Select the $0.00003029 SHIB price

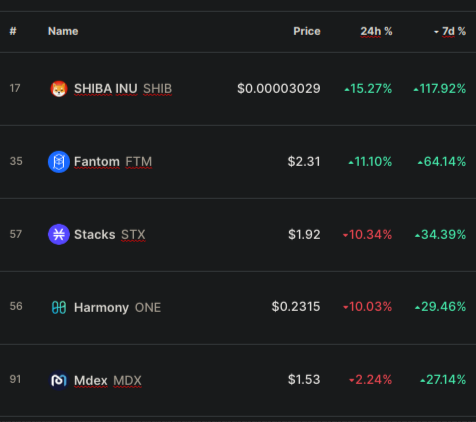(x=279, y=89)
